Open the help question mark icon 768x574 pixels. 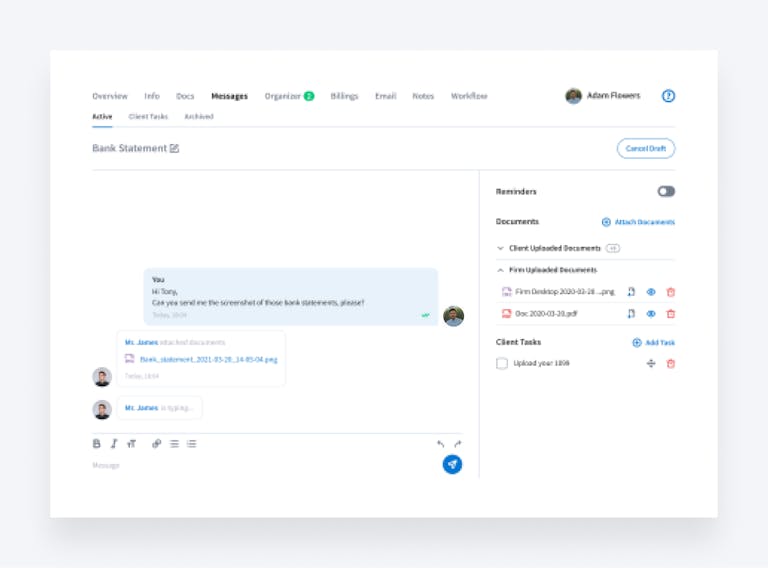click(x=668, y=96)
